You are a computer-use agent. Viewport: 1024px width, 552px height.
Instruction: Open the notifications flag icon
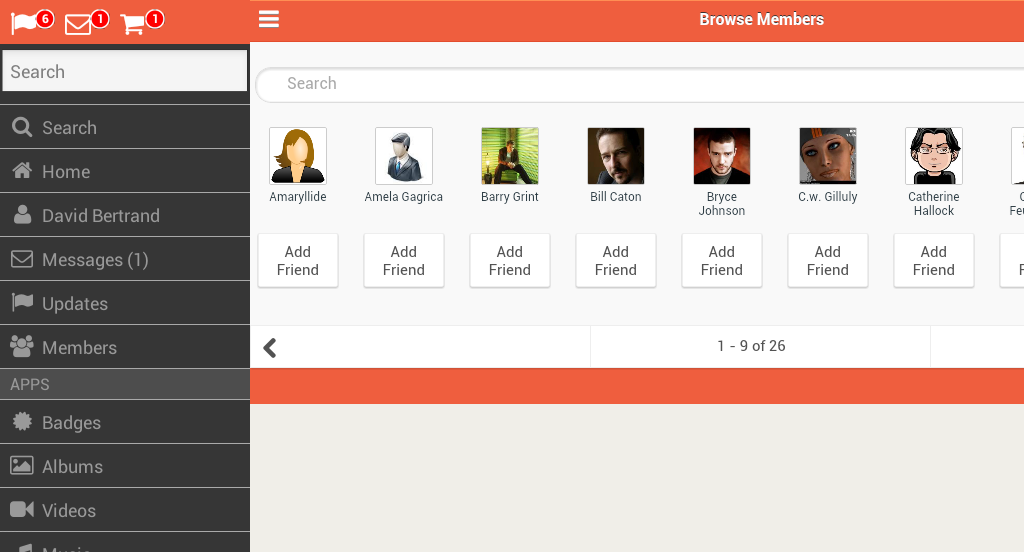(25, 23)
